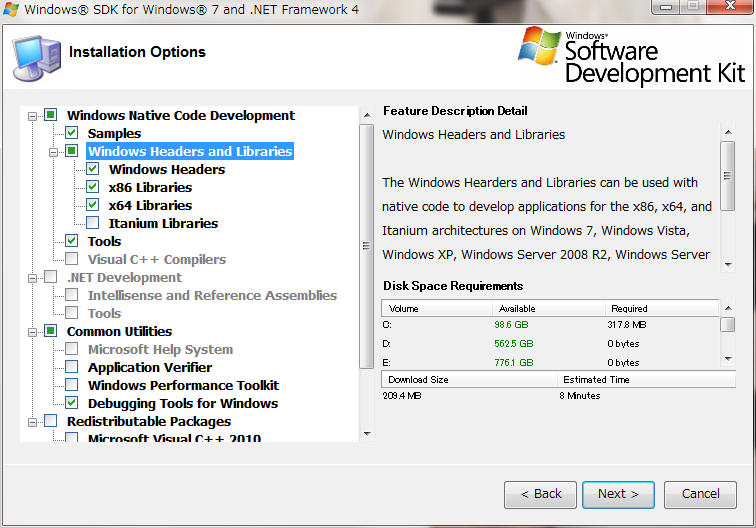The width and height of the screenshot is (756, 528).
Task: Click the Installation Options computer icon
Action: point(37,58)
